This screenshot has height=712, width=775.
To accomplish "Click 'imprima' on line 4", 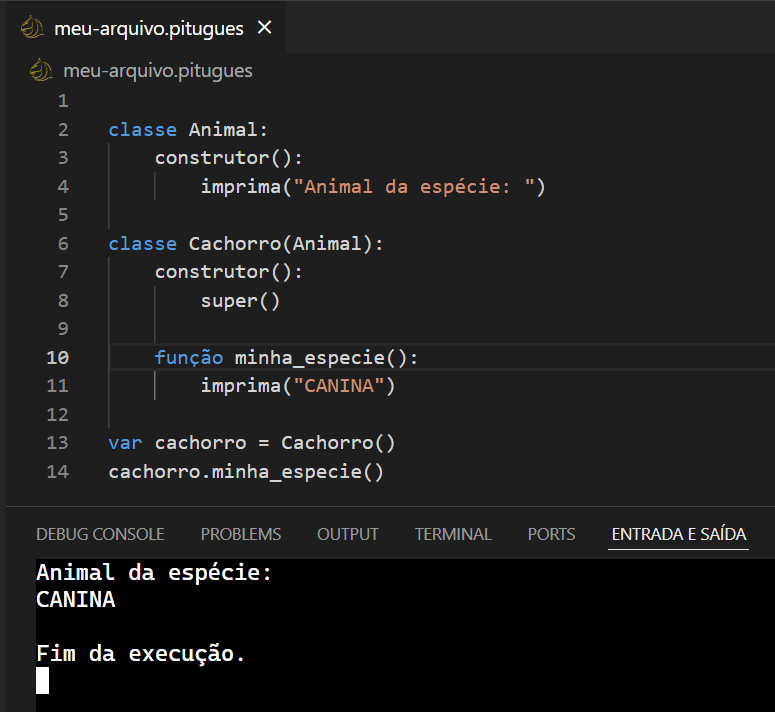I will [x=241, y=187].
